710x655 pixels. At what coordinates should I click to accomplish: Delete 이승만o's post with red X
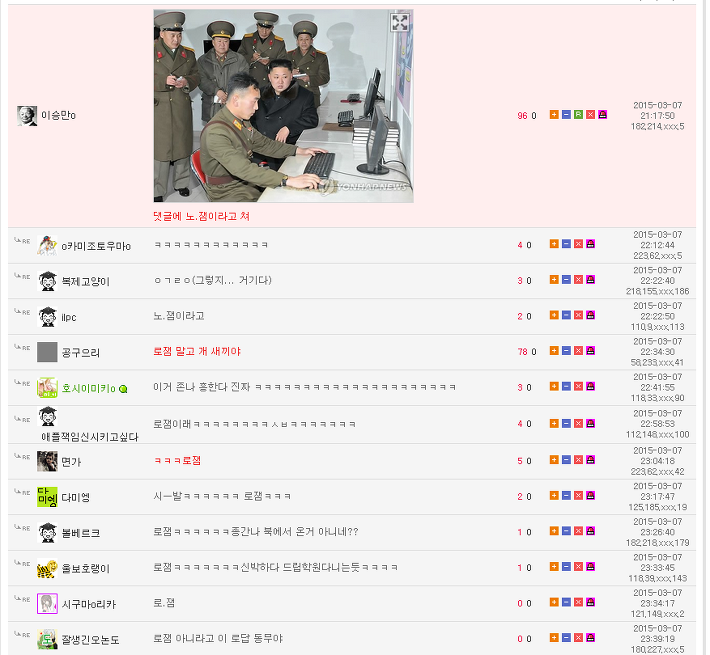click(x=590, y=115)
